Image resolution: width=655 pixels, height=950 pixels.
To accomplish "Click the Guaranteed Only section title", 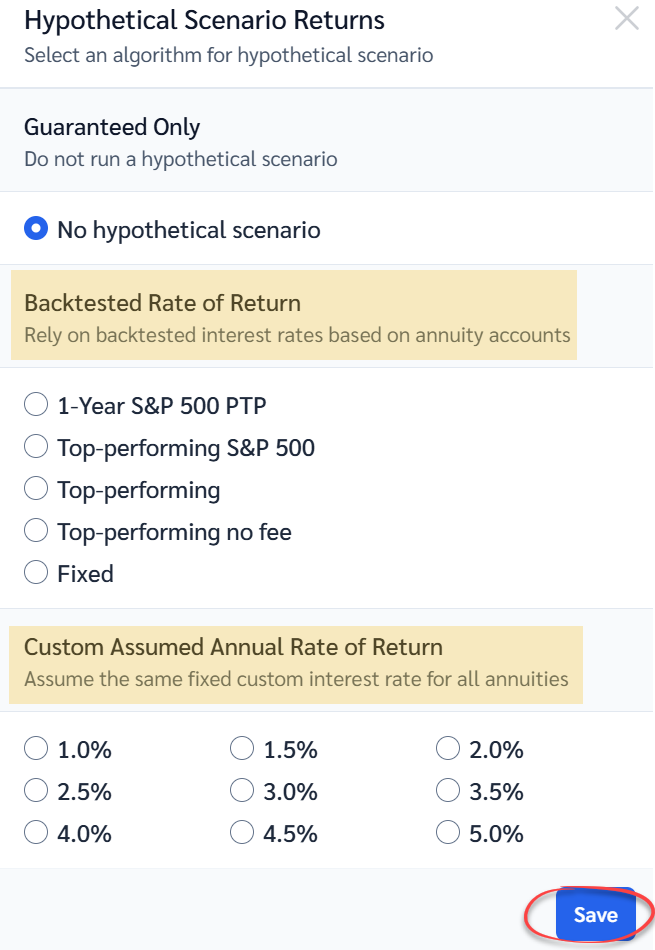I will pos(112,128).
